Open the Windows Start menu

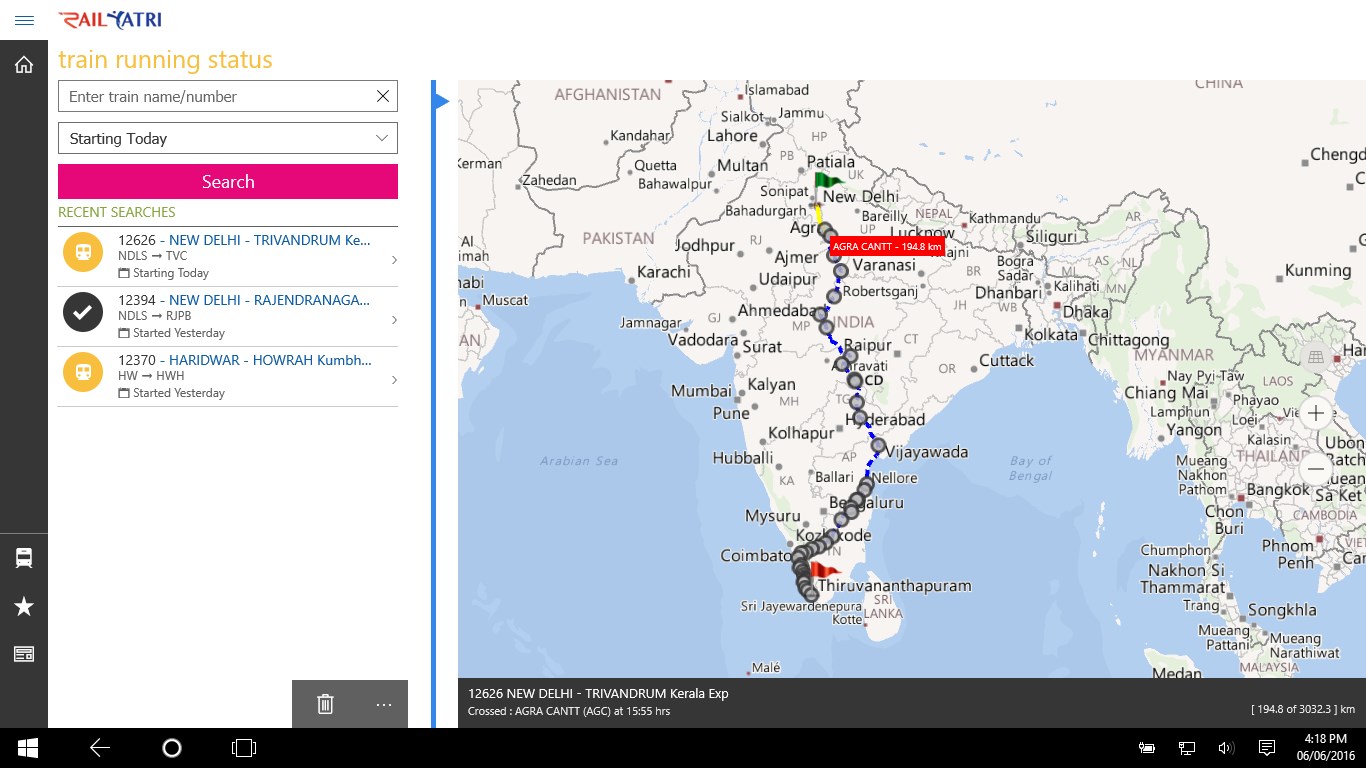click(27, 748)
